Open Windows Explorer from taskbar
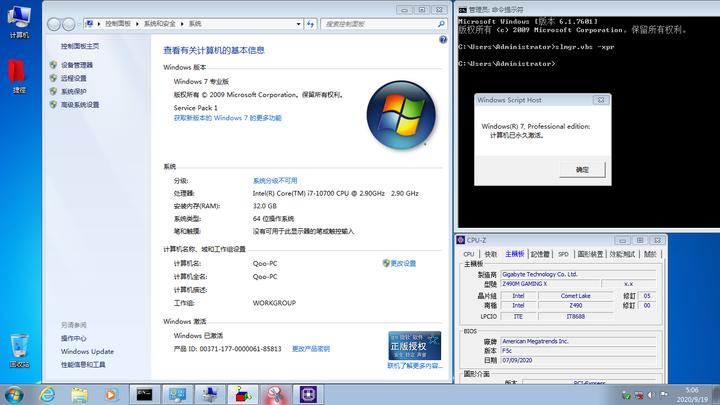 click(79, 394)
